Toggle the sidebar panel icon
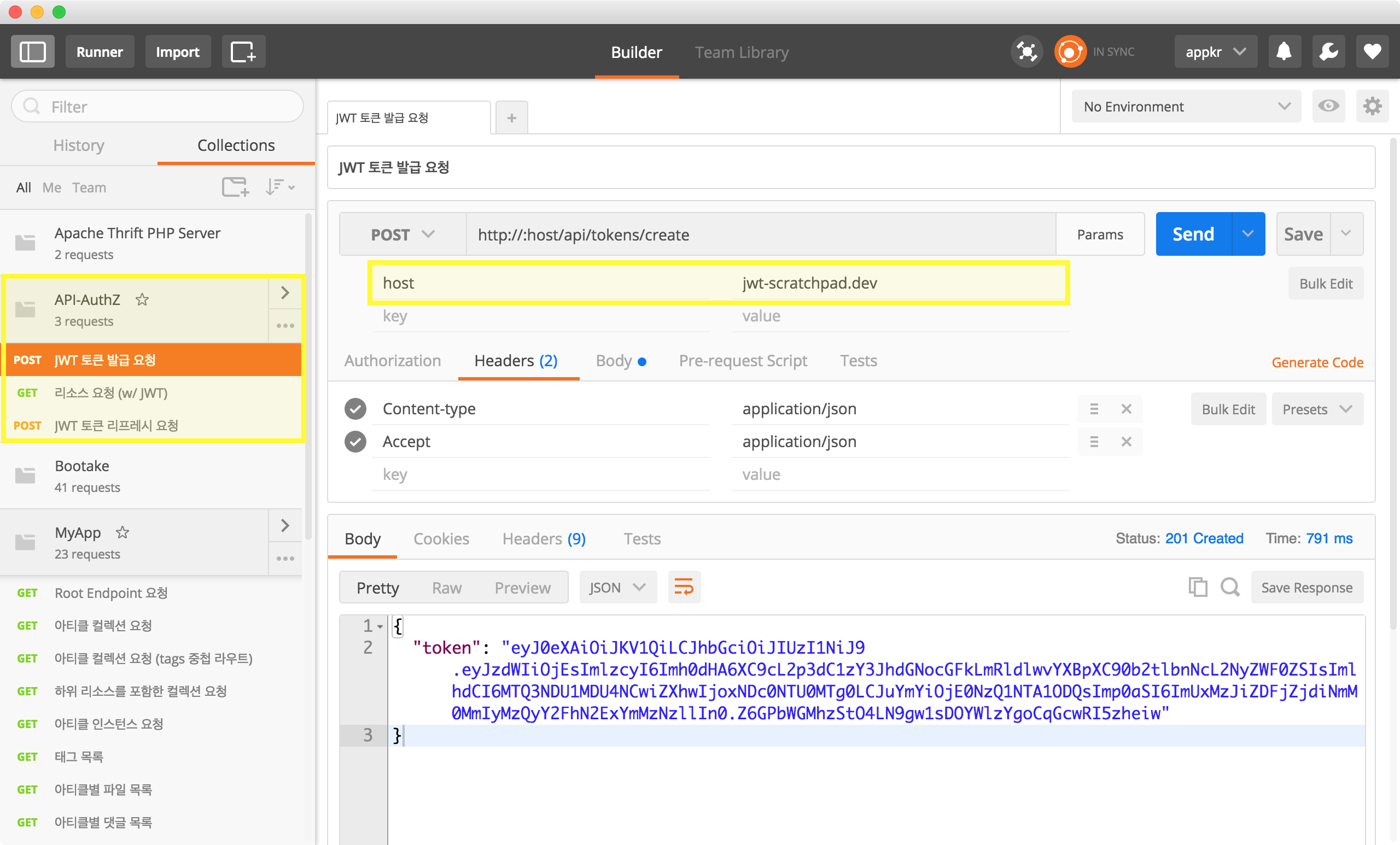 tap(32, 52)
